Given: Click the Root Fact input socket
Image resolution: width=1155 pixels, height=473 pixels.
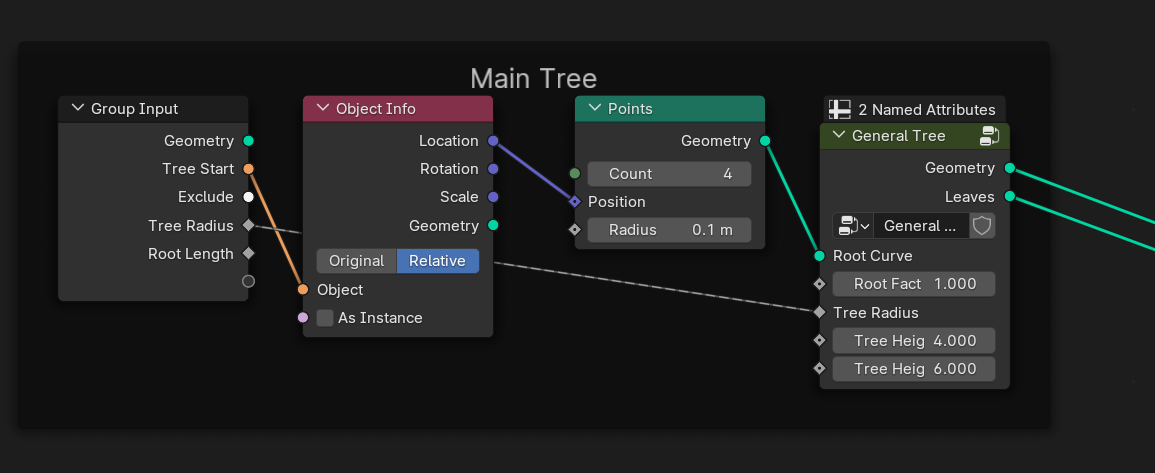Looking at the screenshot, I should click(x=819, y=284).
